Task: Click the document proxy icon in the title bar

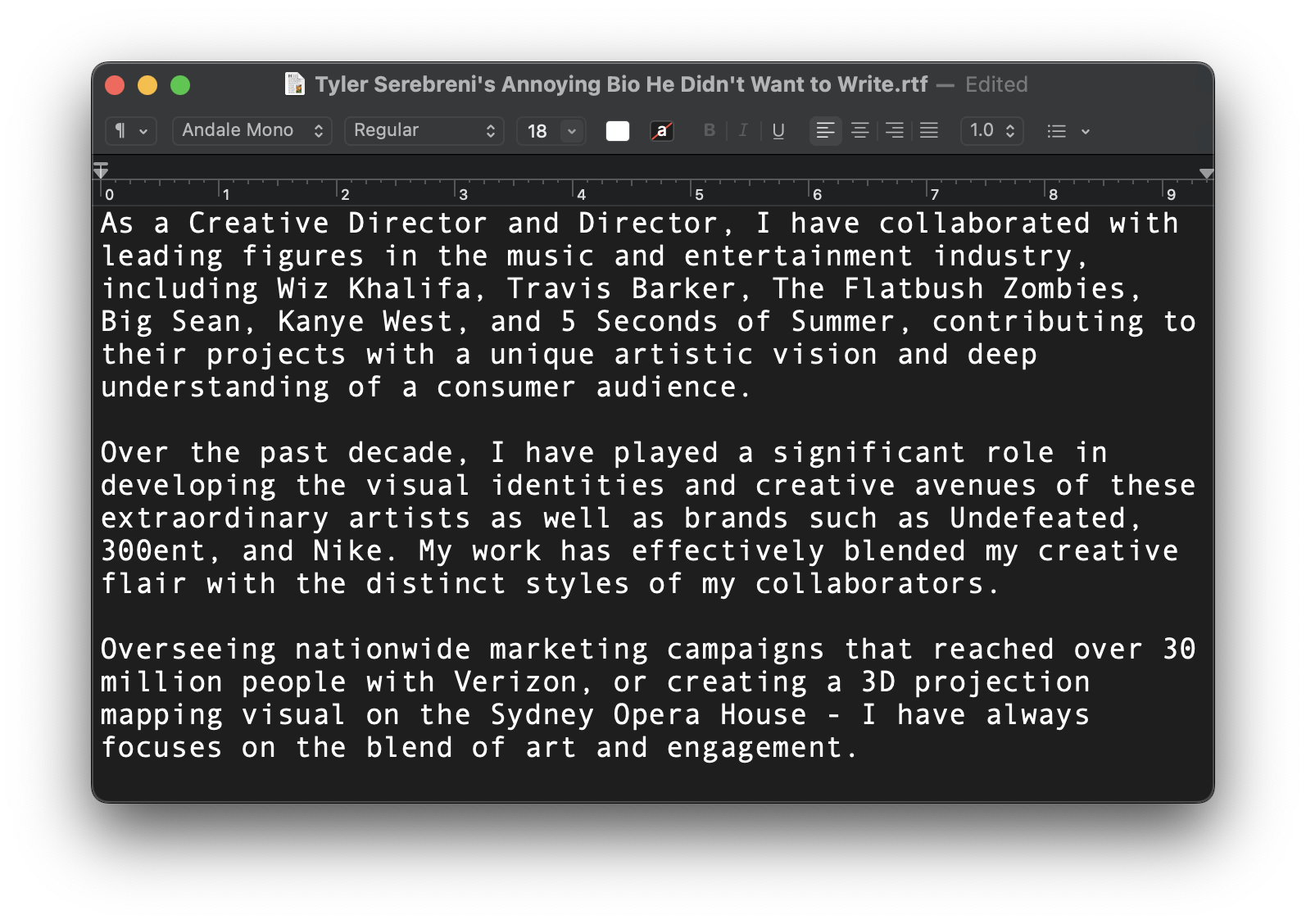Action: tap(295, 84)
